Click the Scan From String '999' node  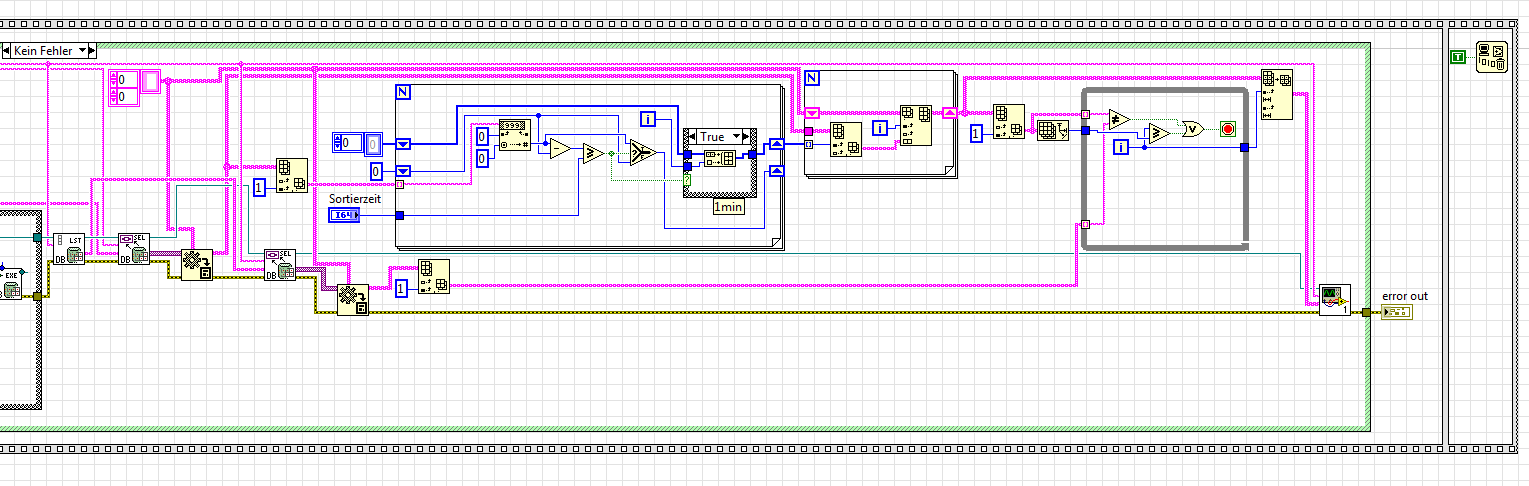click(x=513, y=134)
